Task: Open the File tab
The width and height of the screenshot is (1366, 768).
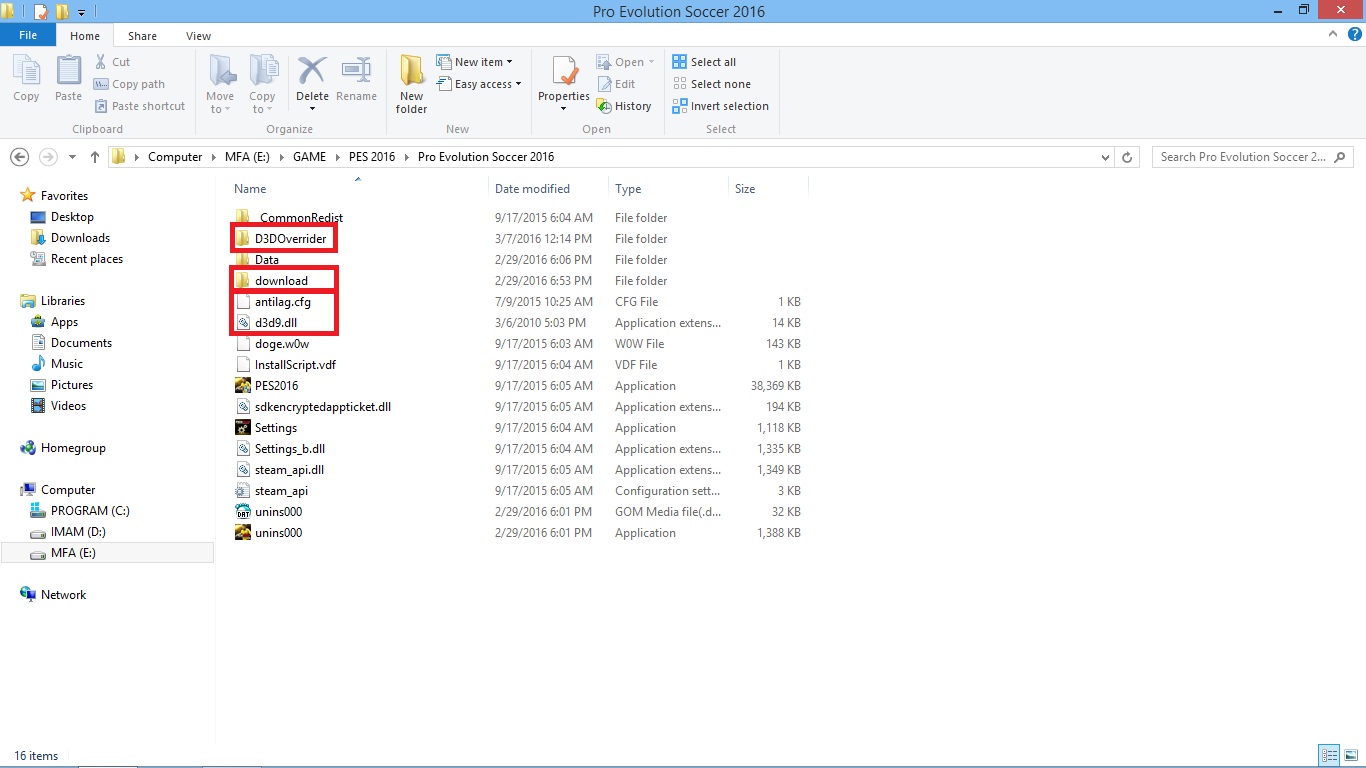Action: pyautogui.click(x=28, y=35)
